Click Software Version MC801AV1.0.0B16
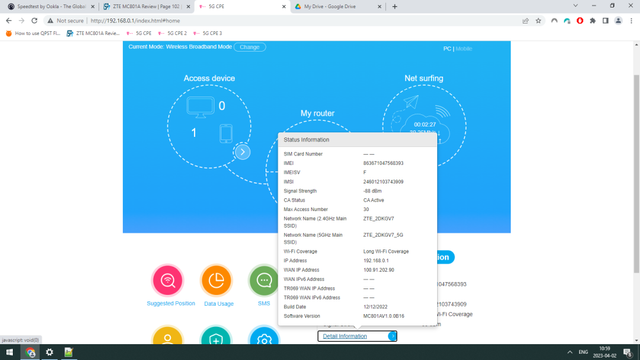Image resolution: width=640 pixels, height=360 pixels. [384, 316]
